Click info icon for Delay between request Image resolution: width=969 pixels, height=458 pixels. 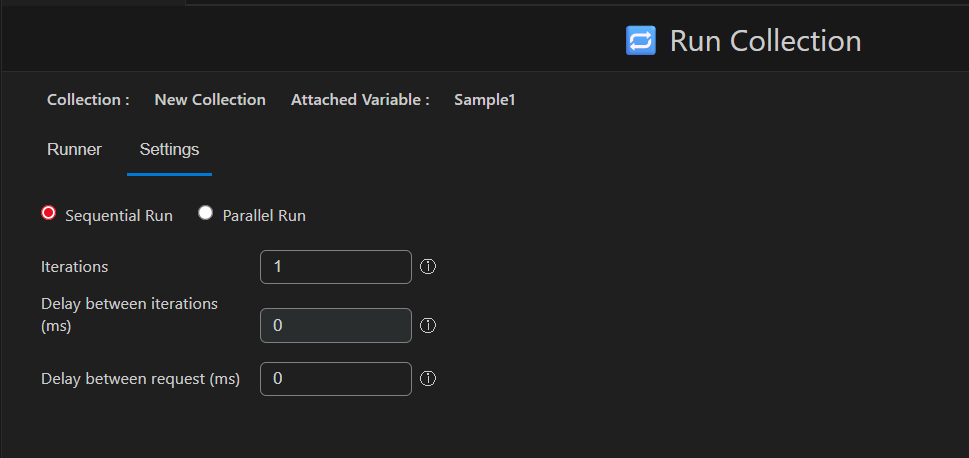coord(428,378)
